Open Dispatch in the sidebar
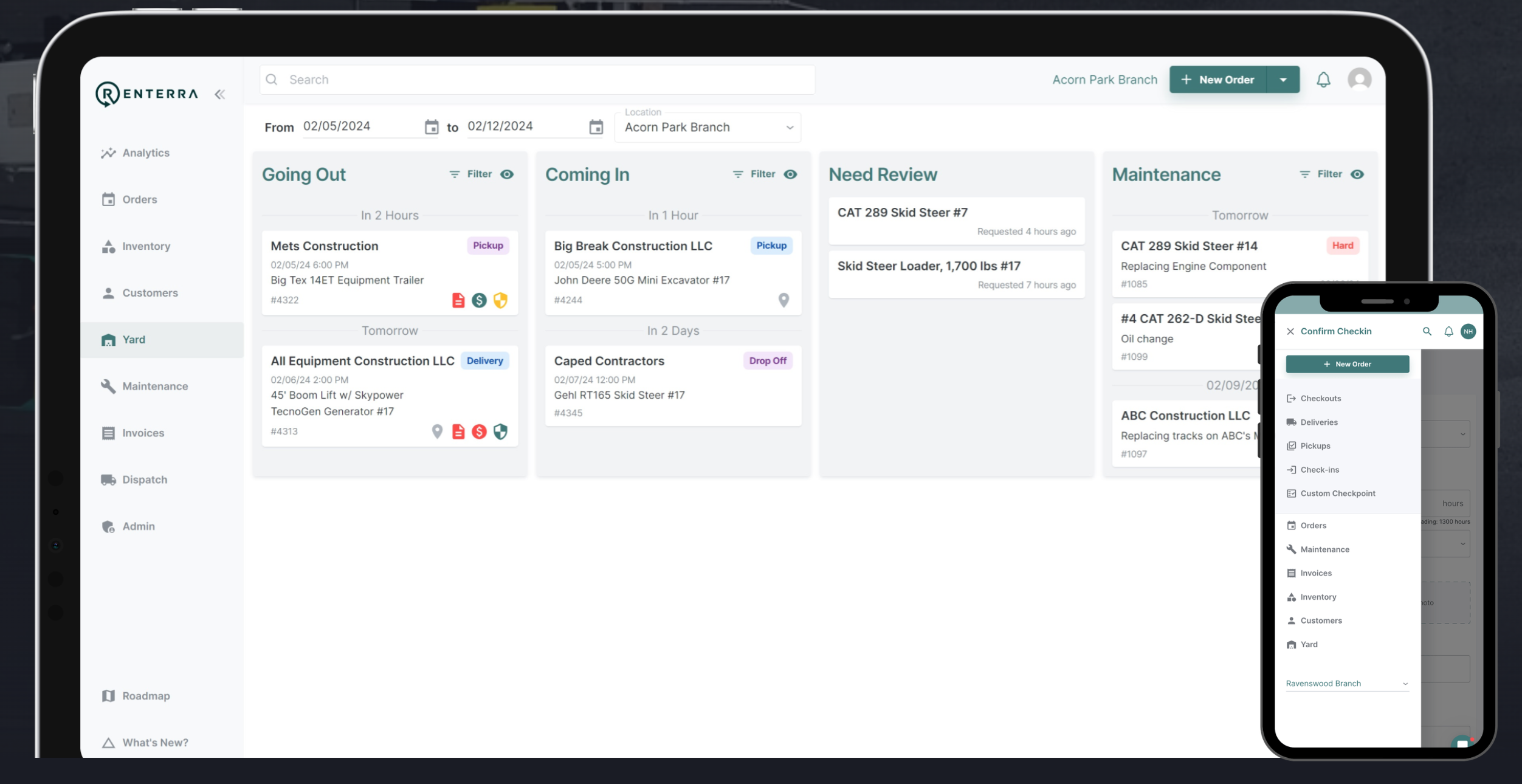Viewport: 1522px width, 784px height. [162, 480]
